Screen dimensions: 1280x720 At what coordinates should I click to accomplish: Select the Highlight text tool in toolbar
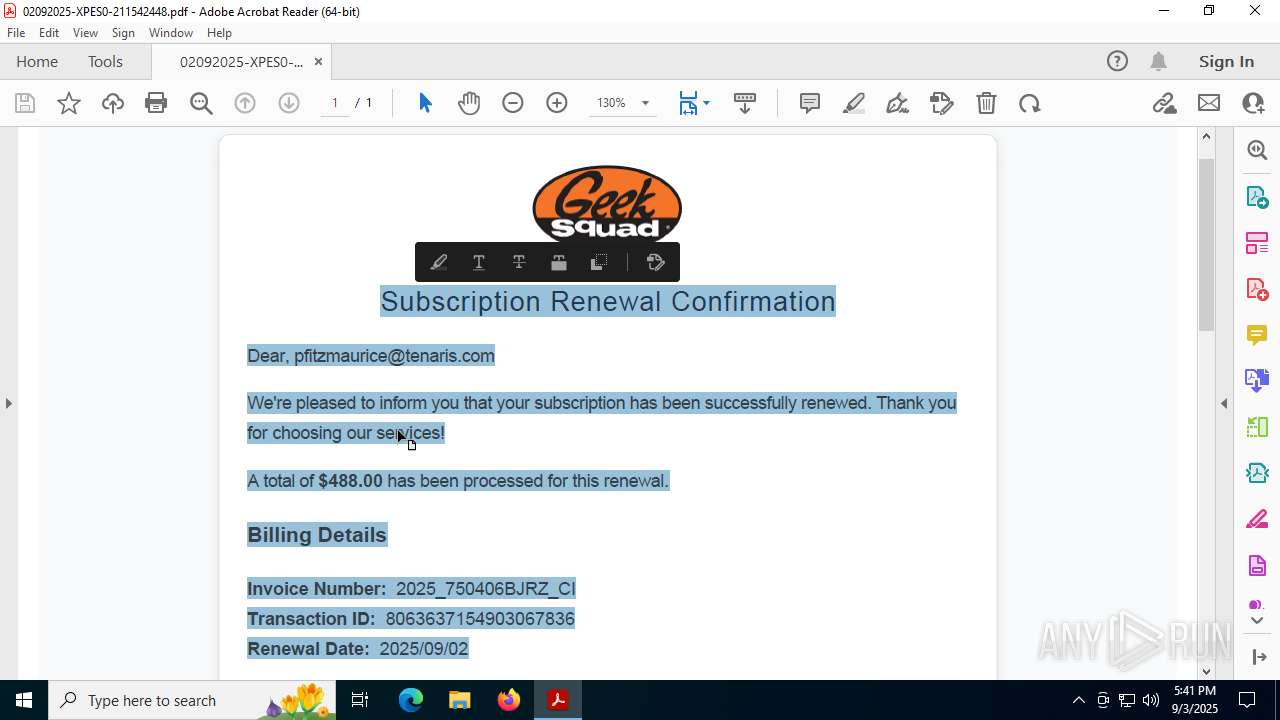coord(854,103)
